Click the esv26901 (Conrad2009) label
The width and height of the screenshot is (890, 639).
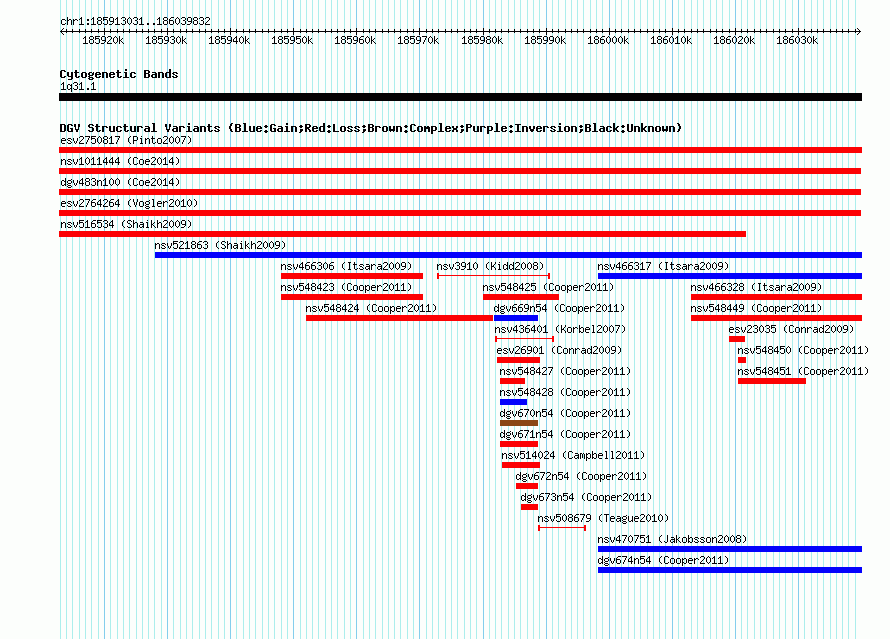click(559, 350)
